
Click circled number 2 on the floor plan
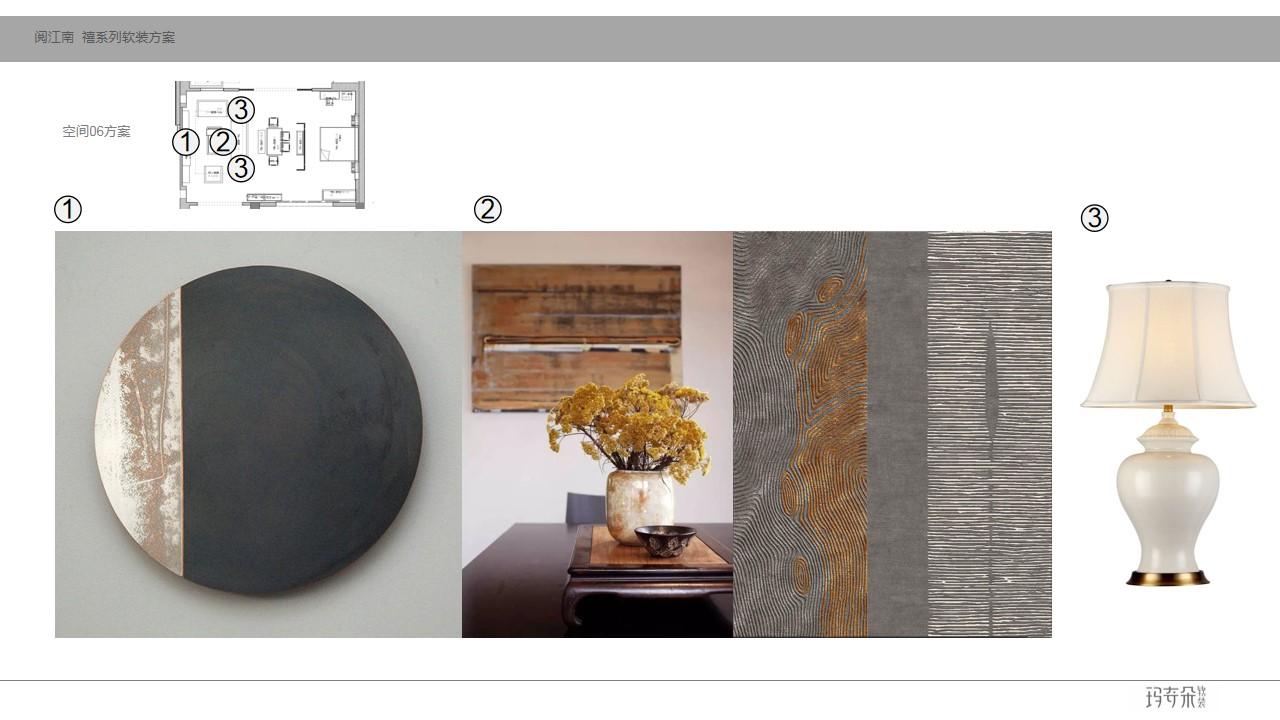tap(222, 142)
